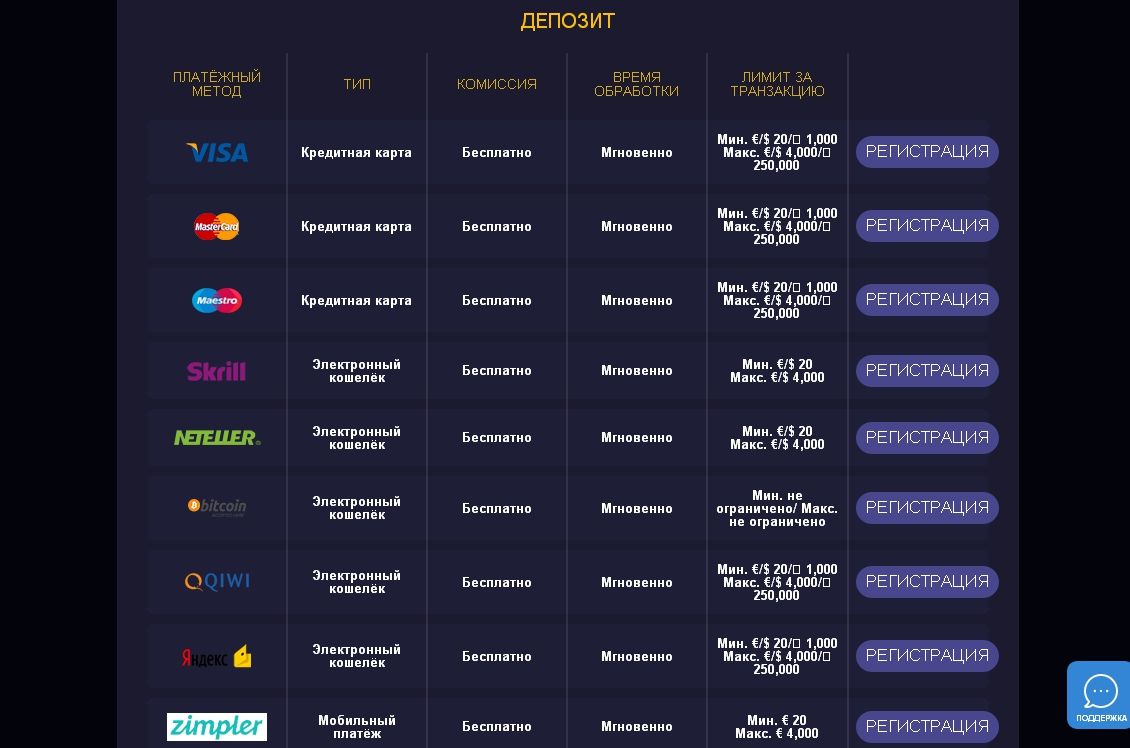Click the Zimpler mobile payment logo
1130x748 pixels.
[217, 726]
